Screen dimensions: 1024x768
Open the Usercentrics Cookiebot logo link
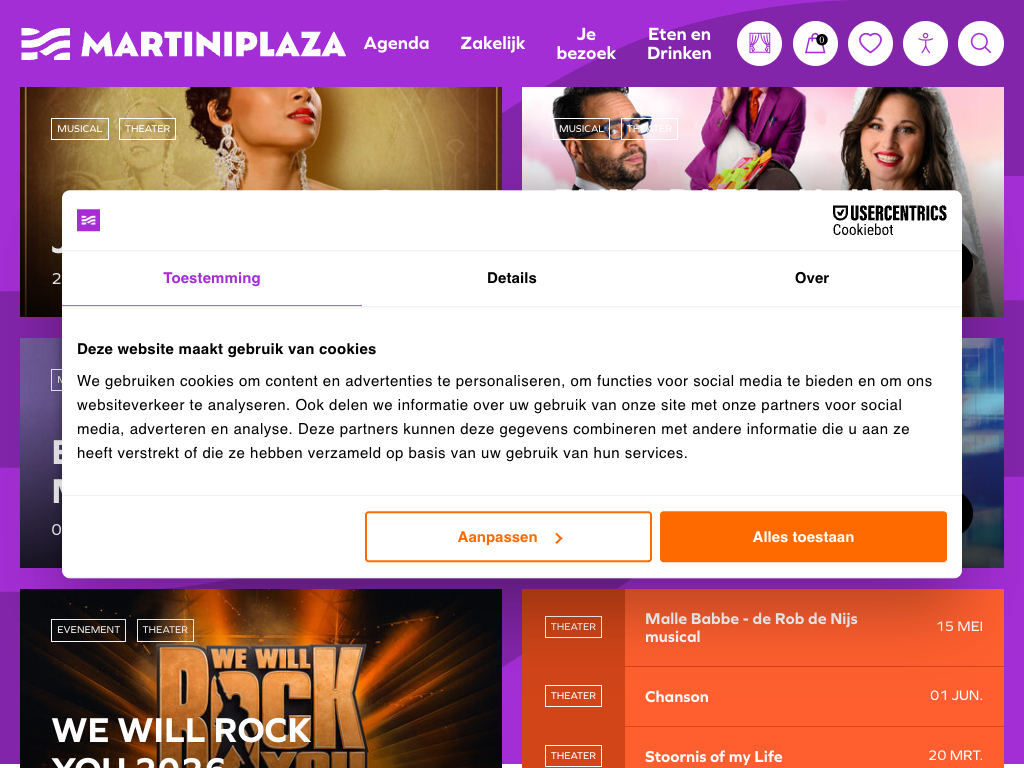[889, 221]
